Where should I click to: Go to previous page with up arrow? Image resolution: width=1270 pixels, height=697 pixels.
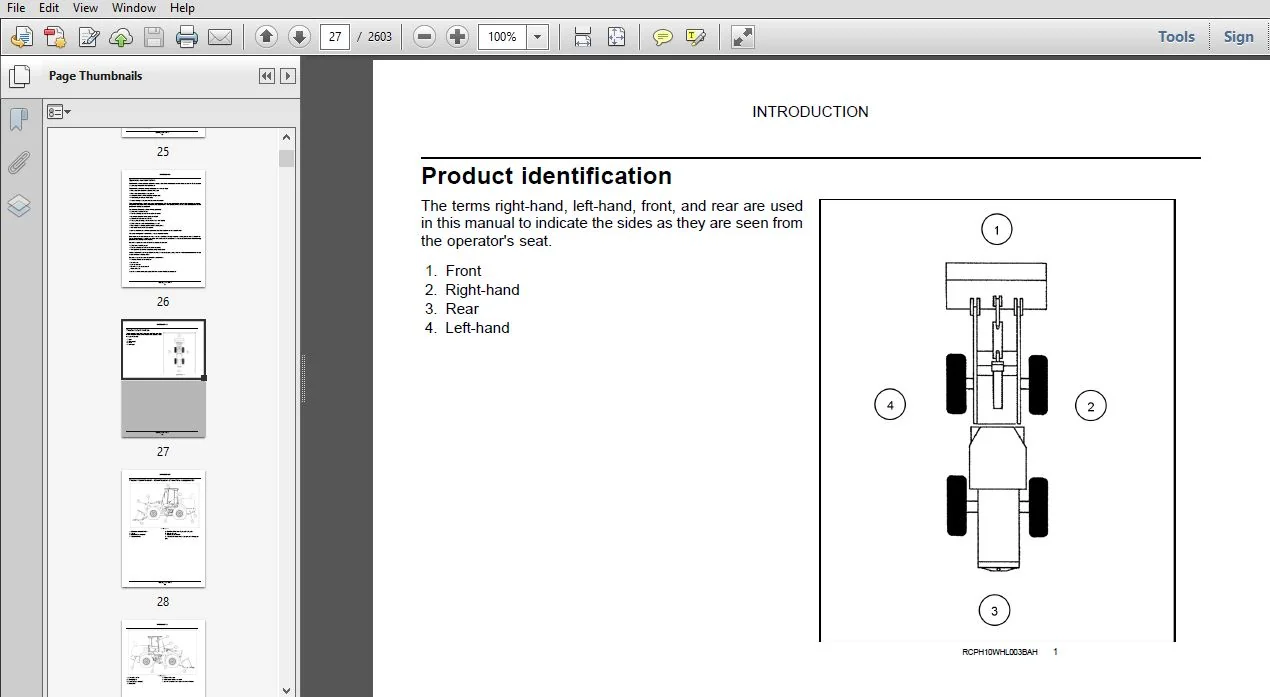266,37
